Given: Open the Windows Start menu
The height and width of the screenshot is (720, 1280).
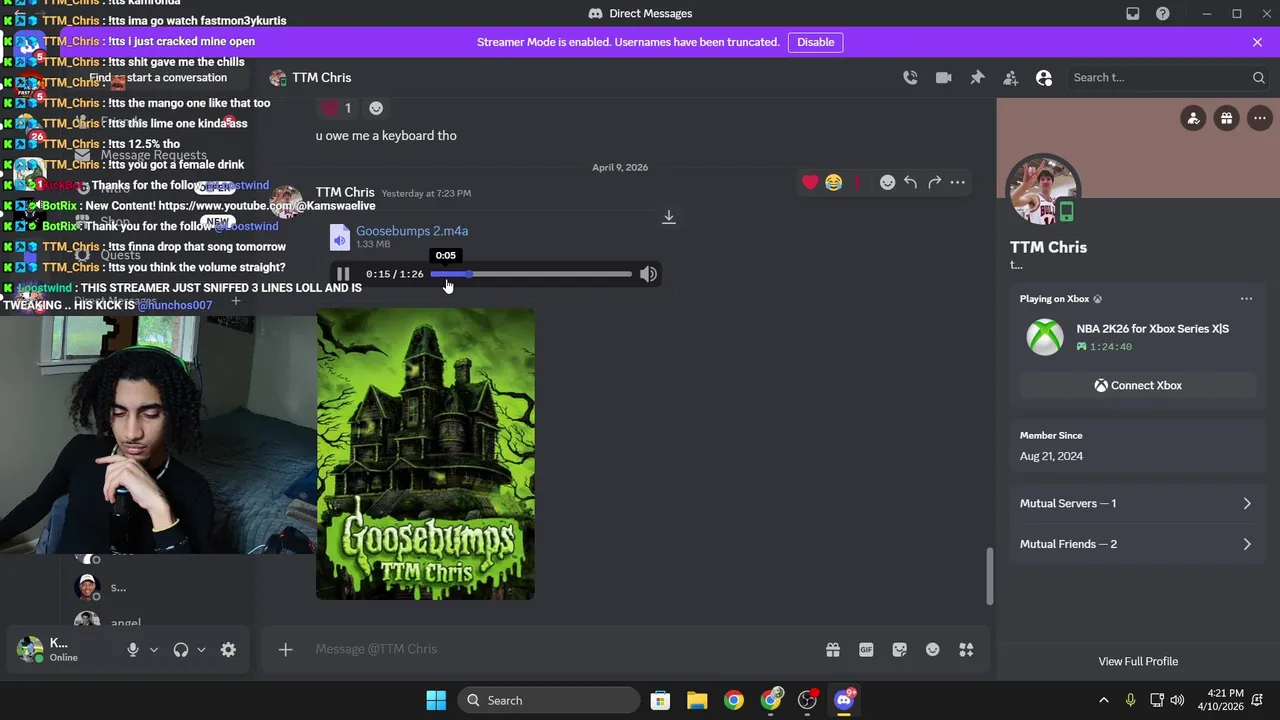Looking at the screenshot, I should [x=436, y=700].
